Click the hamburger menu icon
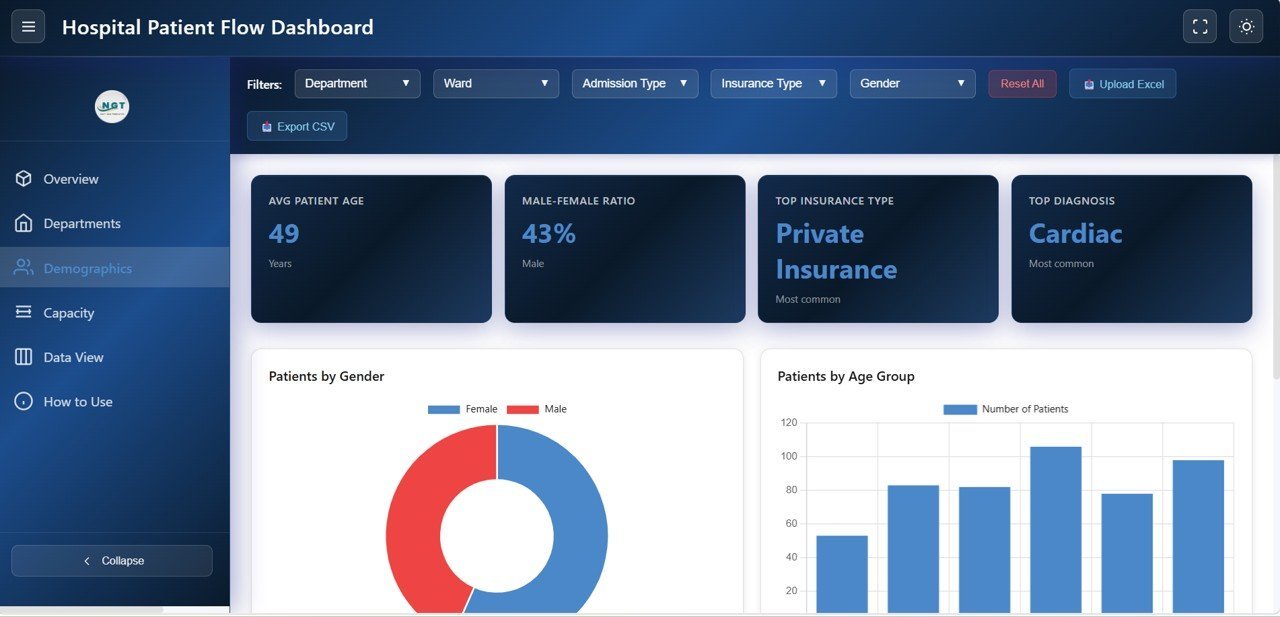 (x=28, y=27)
